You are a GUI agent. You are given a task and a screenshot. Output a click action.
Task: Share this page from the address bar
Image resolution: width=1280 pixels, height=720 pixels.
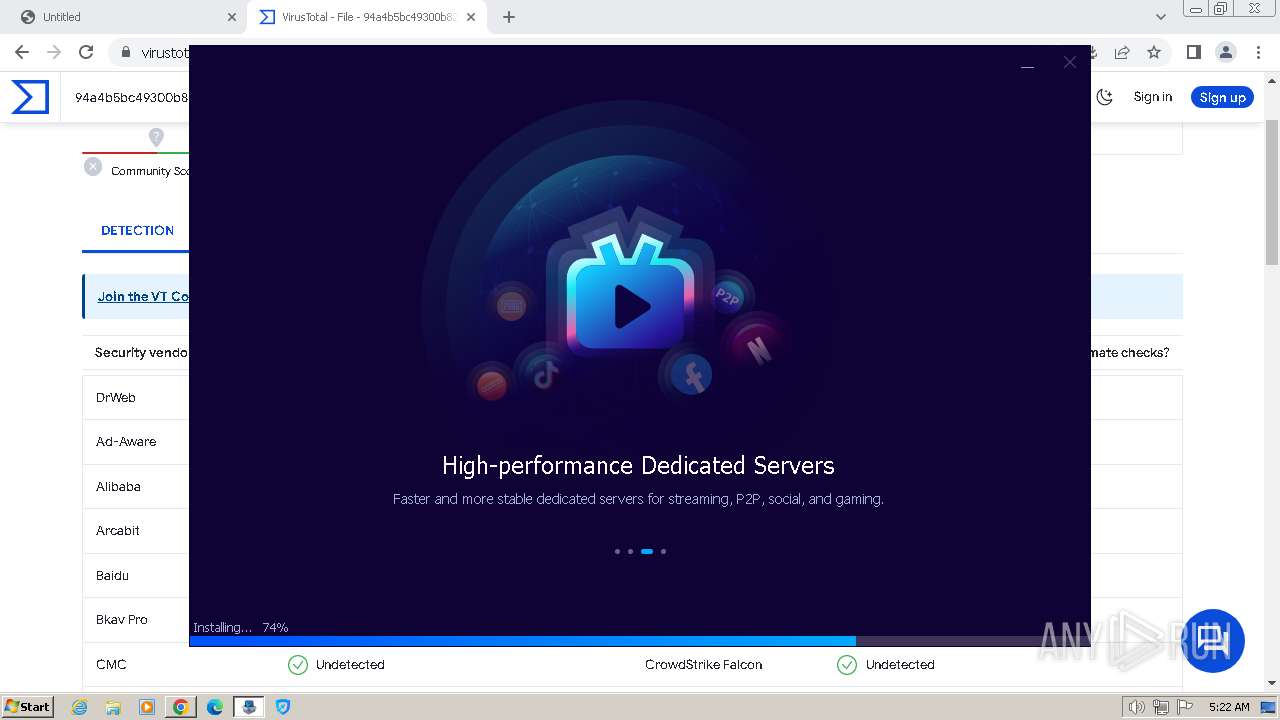coord(1122,52)
